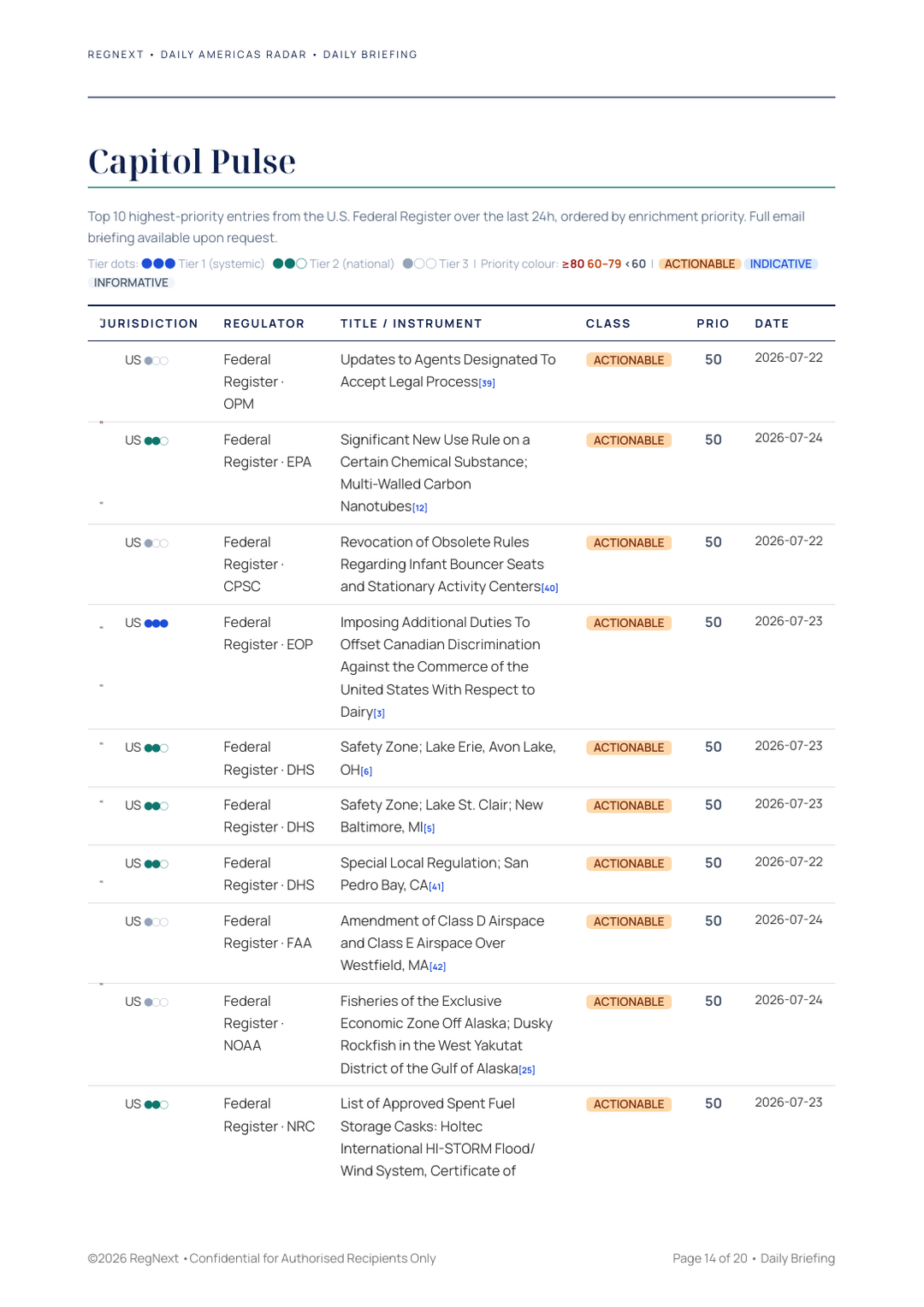Click tier dots in the EPA row
The width and height of the screenshot is (924, 1307).
[x=157, y=441]
